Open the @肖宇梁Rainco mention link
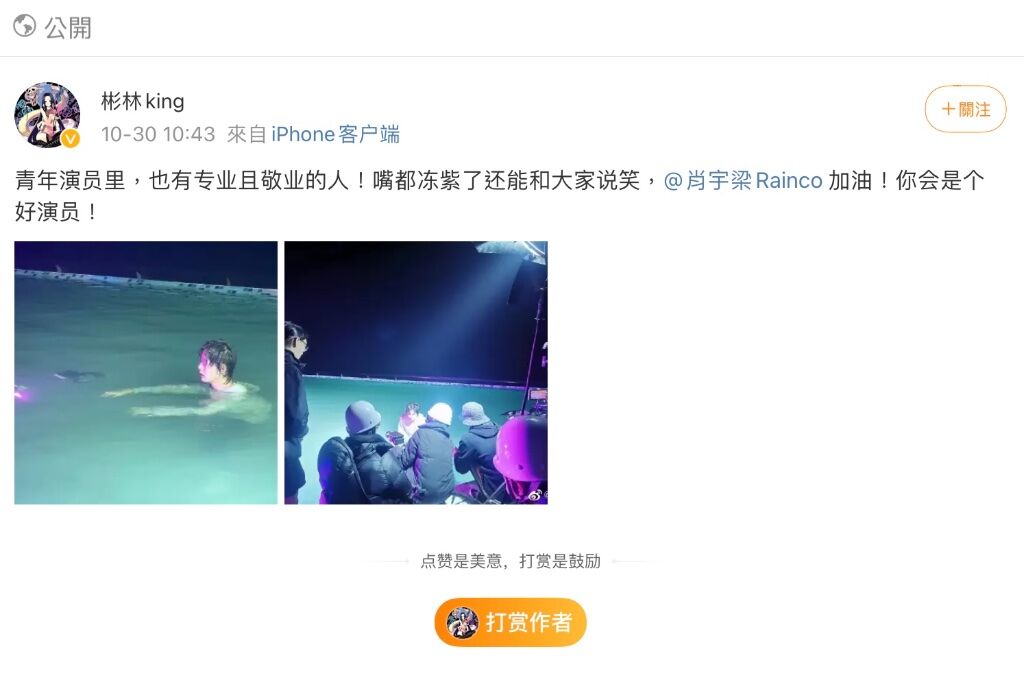 [743, 180]
